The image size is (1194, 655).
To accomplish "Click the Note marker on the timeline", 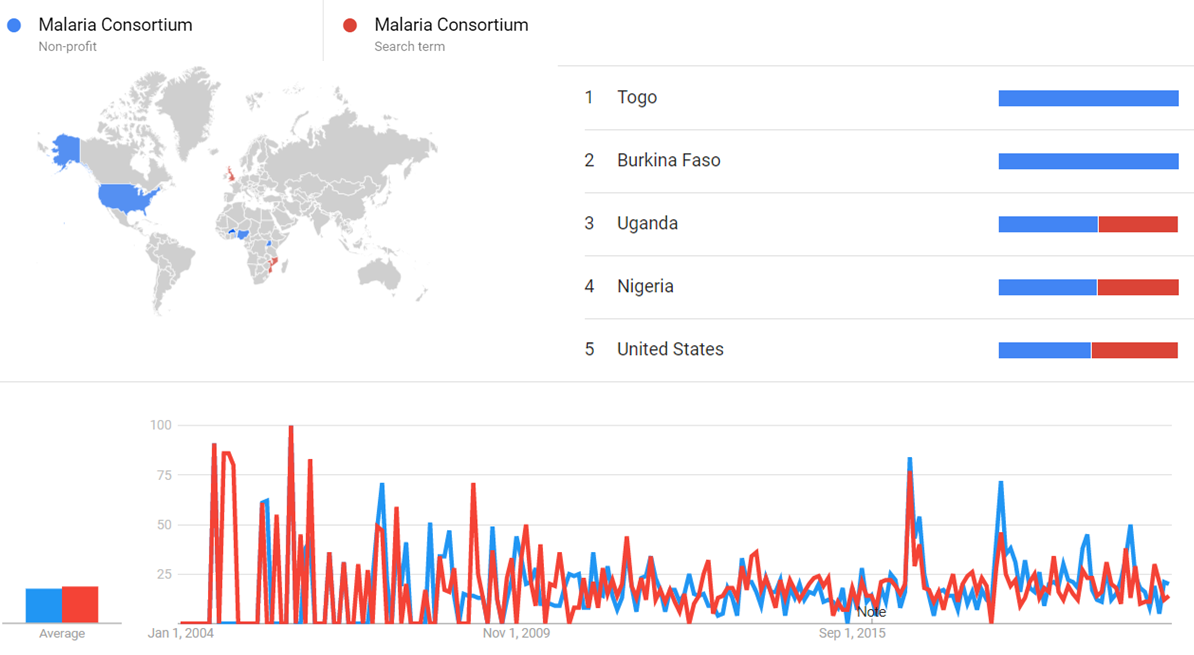I will point(871,611).
